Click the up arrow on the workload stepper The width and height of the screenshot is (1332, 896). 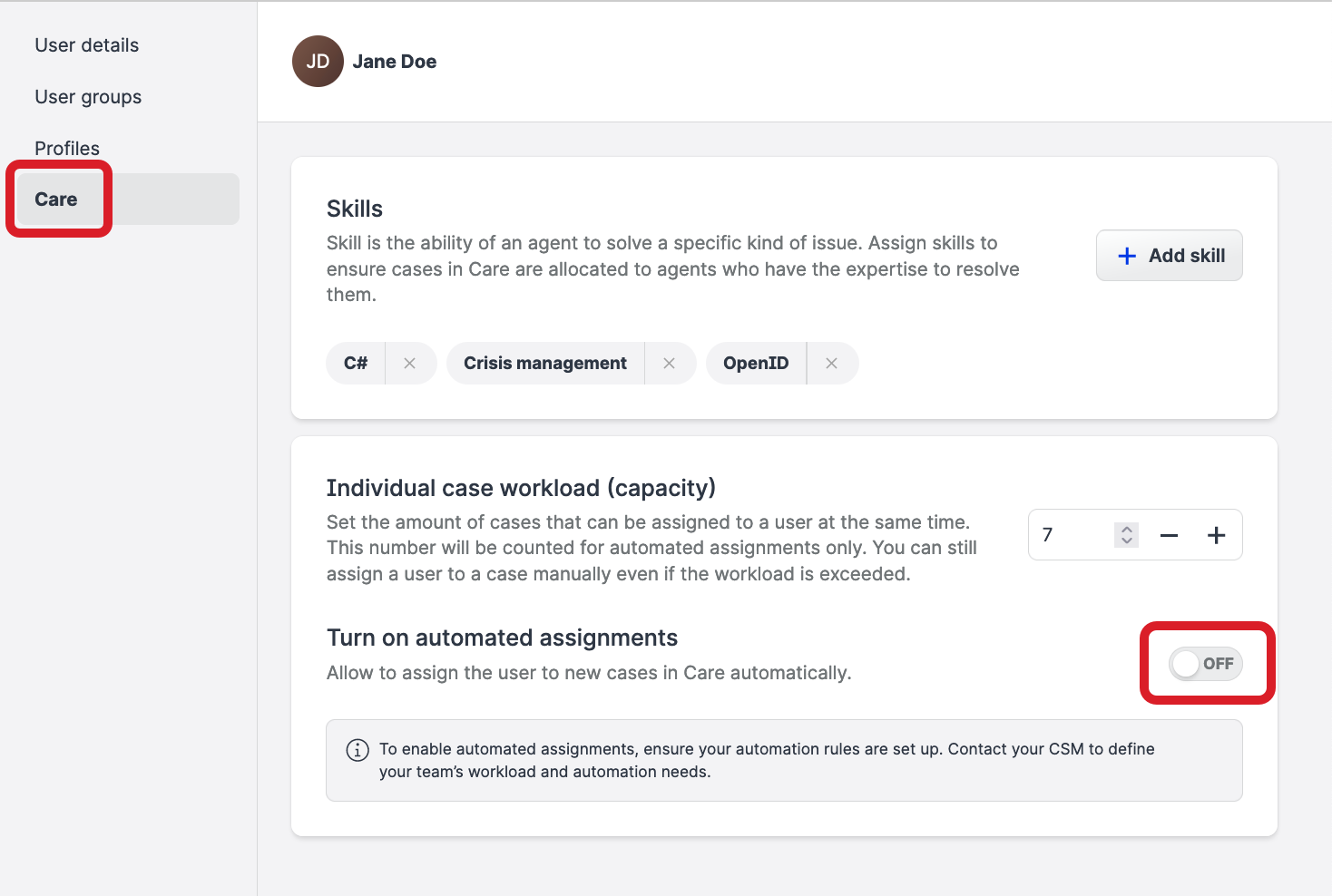tap(1125, 529)
